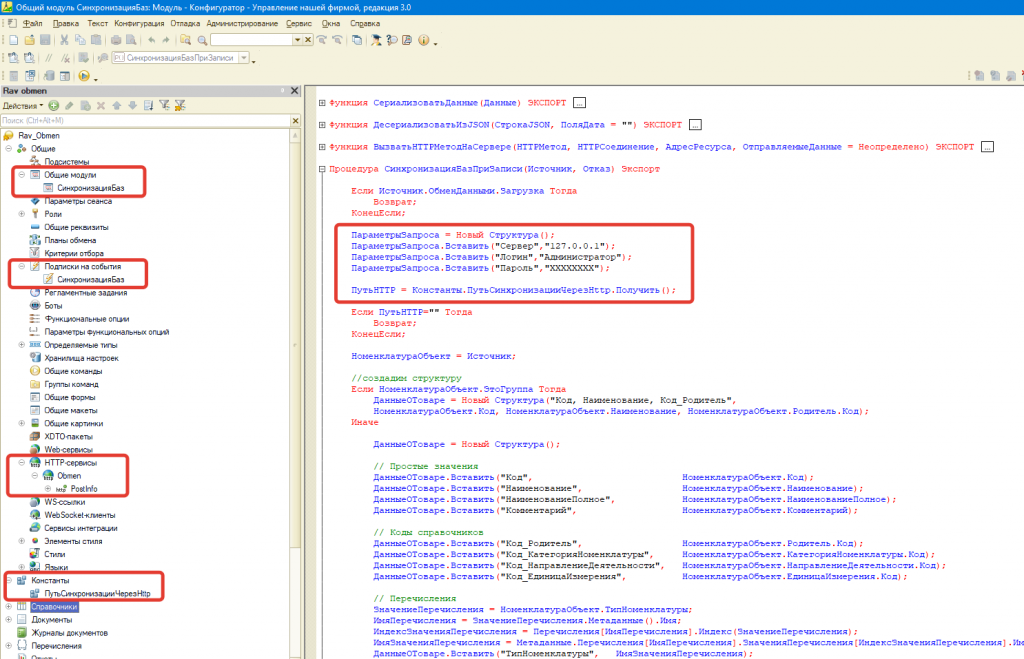Select constant ПутьСинхронизацииЧерезHttp in tree

click(97, 594)
